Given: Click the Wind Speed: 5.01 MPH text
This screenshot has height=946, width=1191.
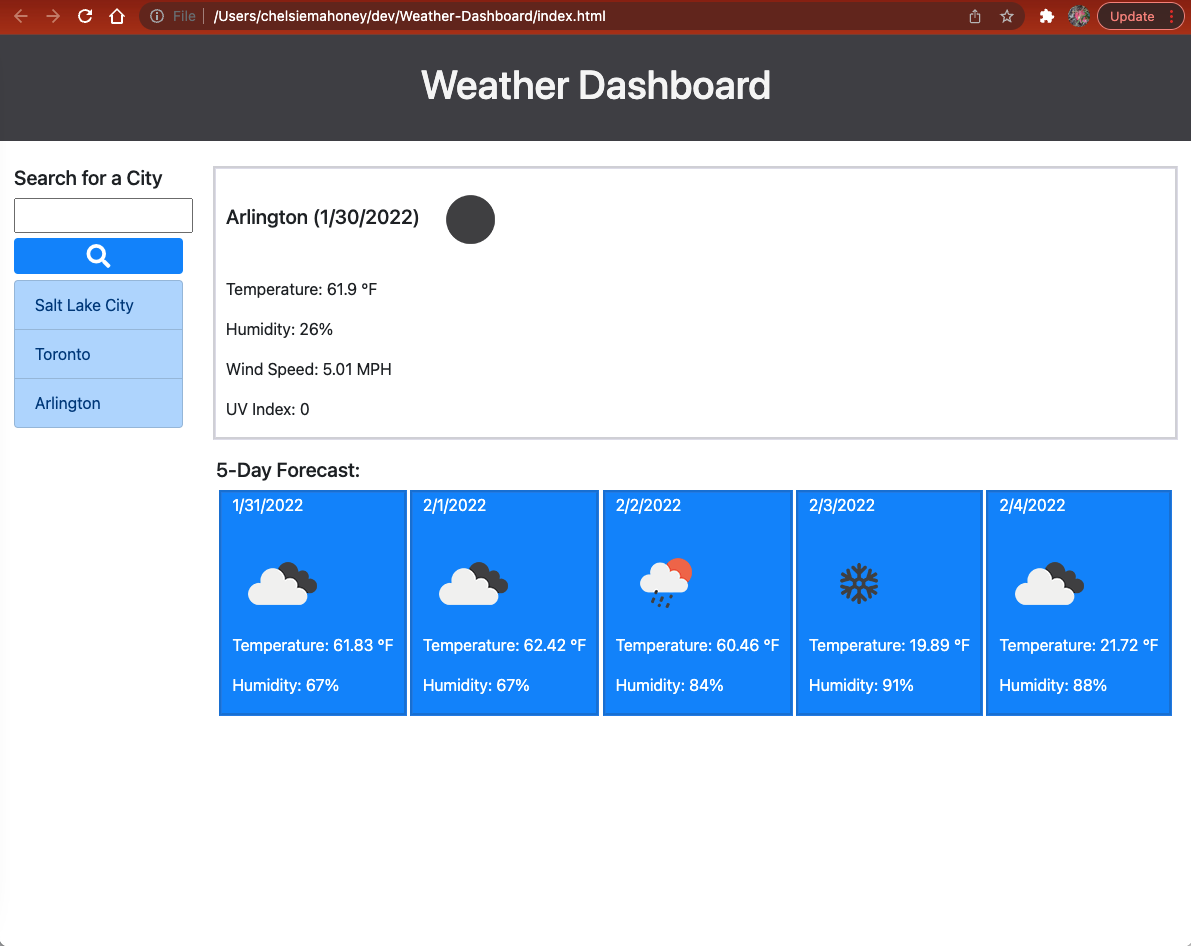Looking at the screenshot, I should pyautogui.click(x=309, y=369).
